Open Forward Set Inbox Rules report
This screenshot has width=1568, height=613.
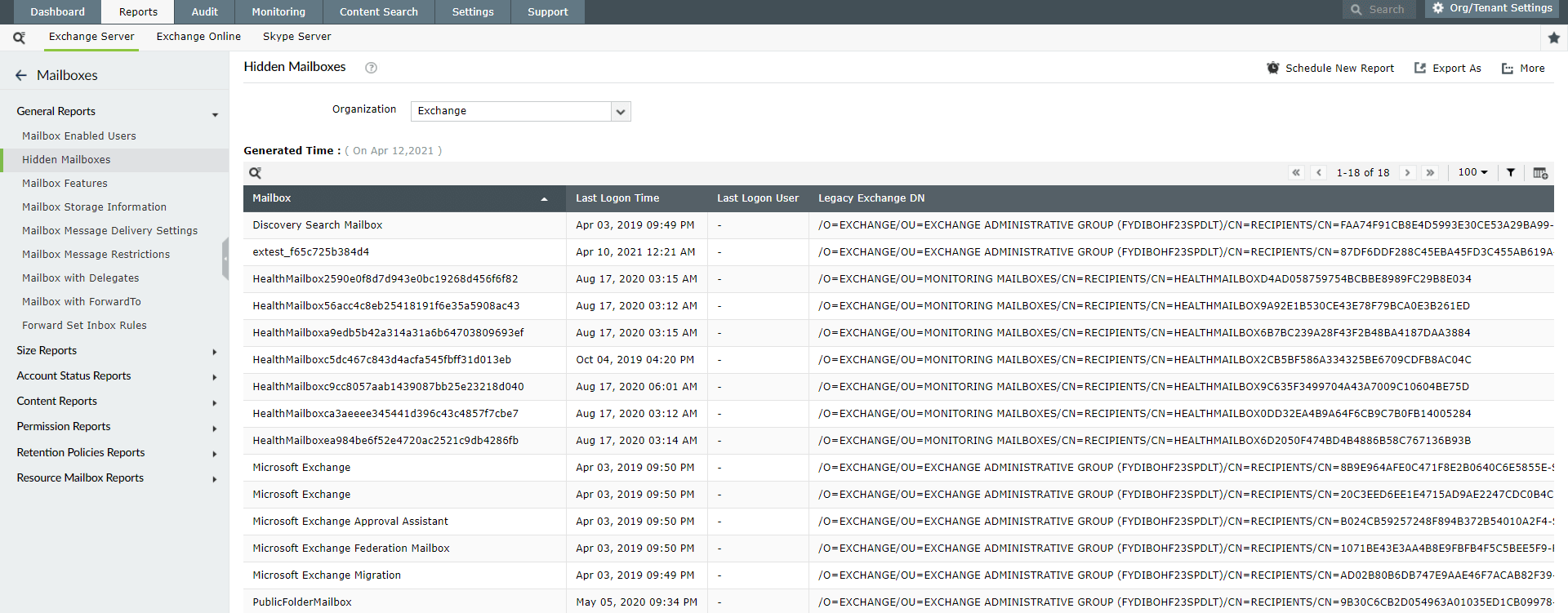[x=84, y=326]
